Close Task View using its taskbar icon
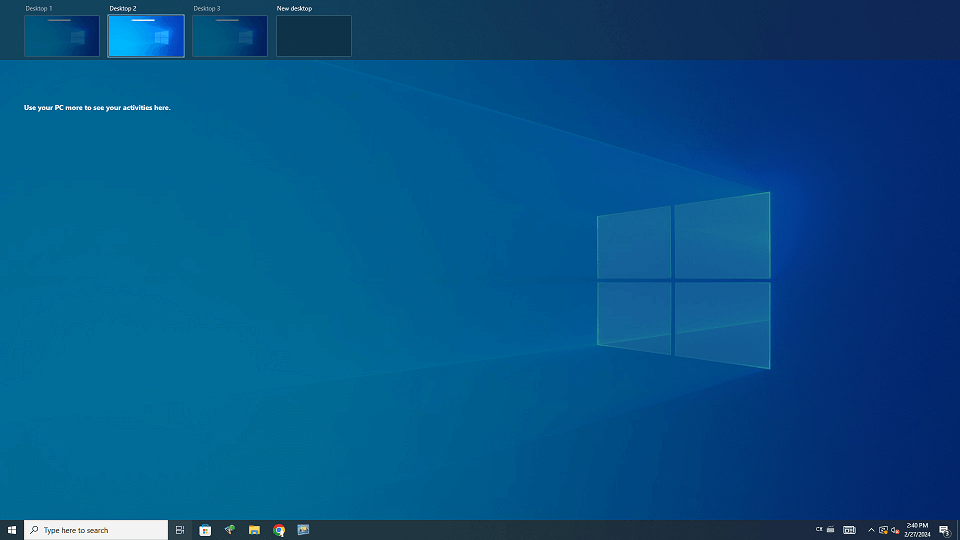960x540 pixels. pos(180,530)
